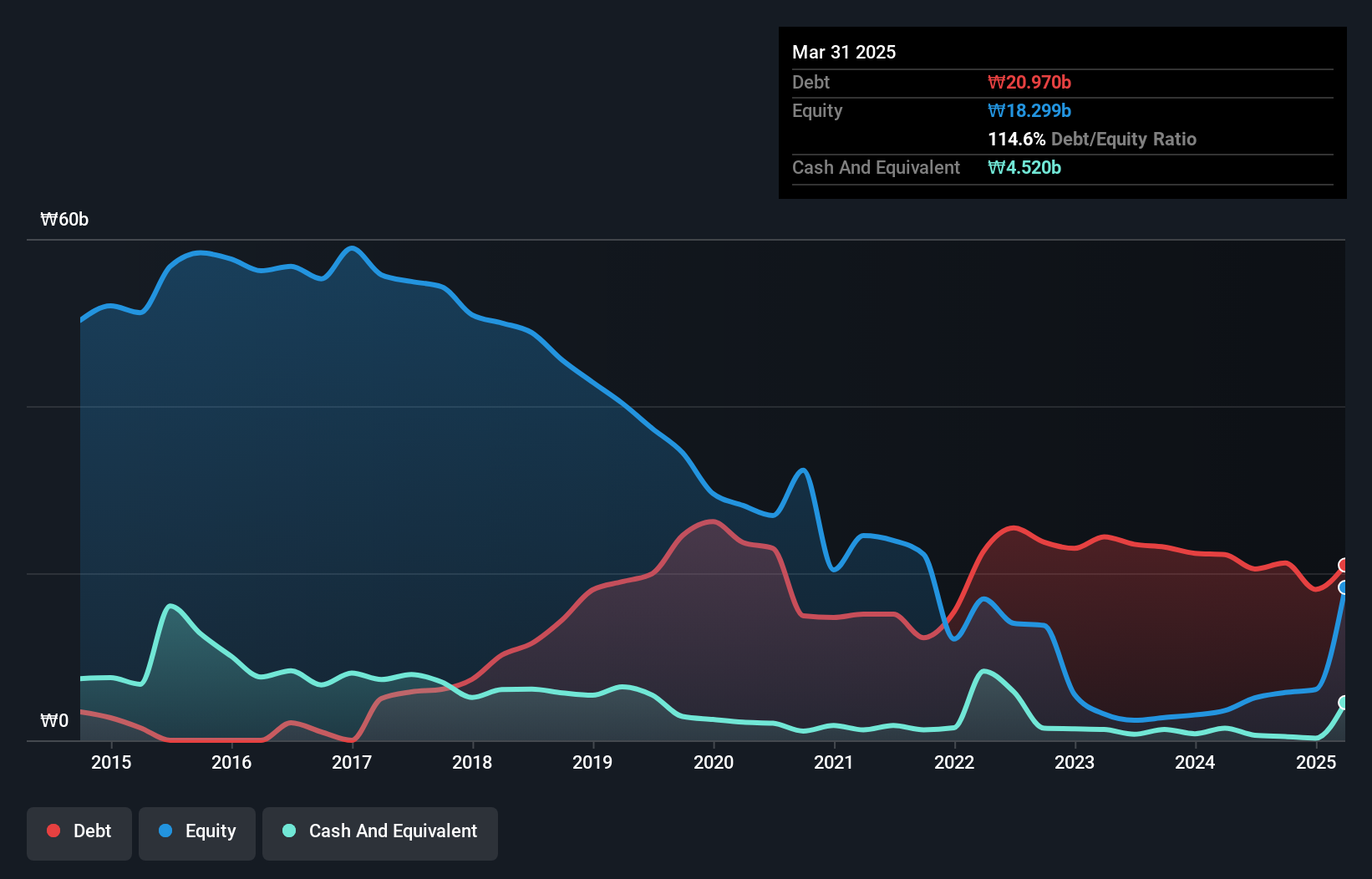Toggle Cash And Equivalent series visibility
1372x879 pixels.
380,831
